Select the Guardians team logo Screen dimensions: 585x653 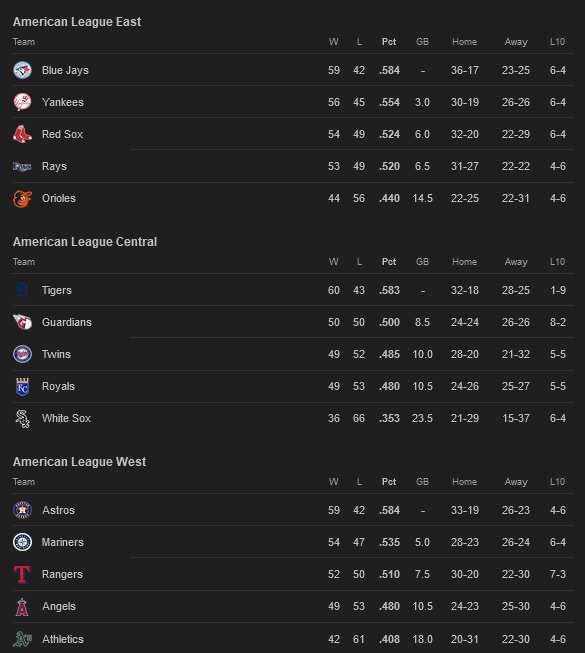click(22, 322)
